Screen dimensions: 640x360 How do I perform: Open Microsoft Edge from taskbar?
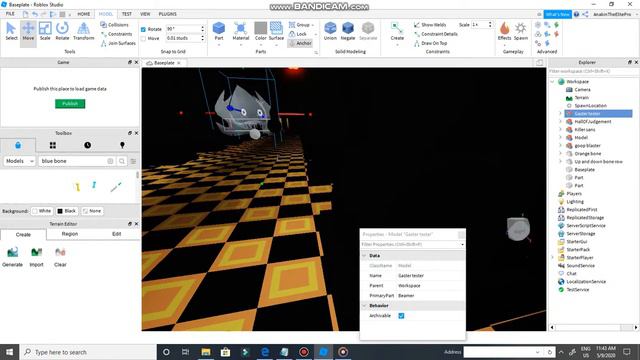tap(265, 352)
